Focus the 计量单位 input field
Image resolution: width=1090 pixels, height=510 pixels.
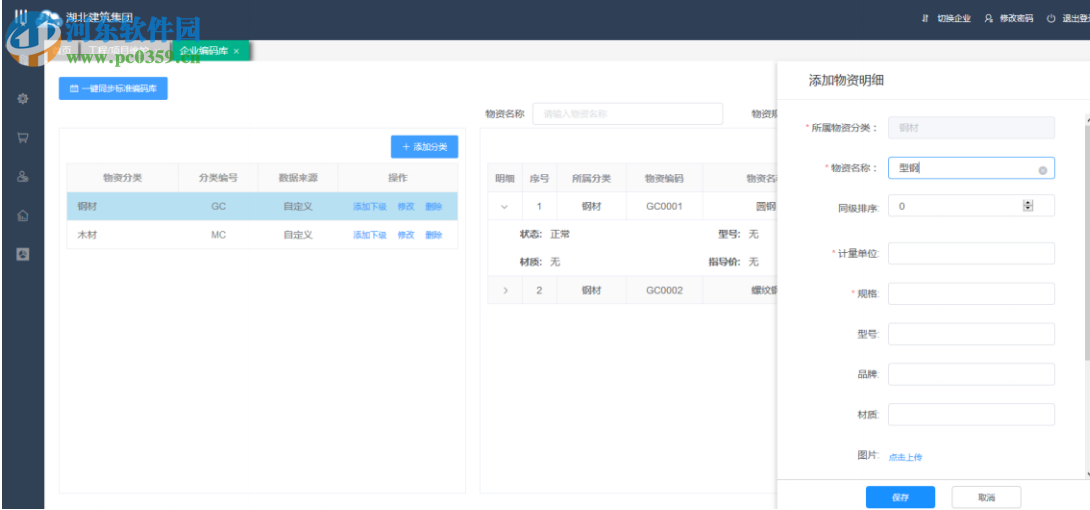click(971, 254)
